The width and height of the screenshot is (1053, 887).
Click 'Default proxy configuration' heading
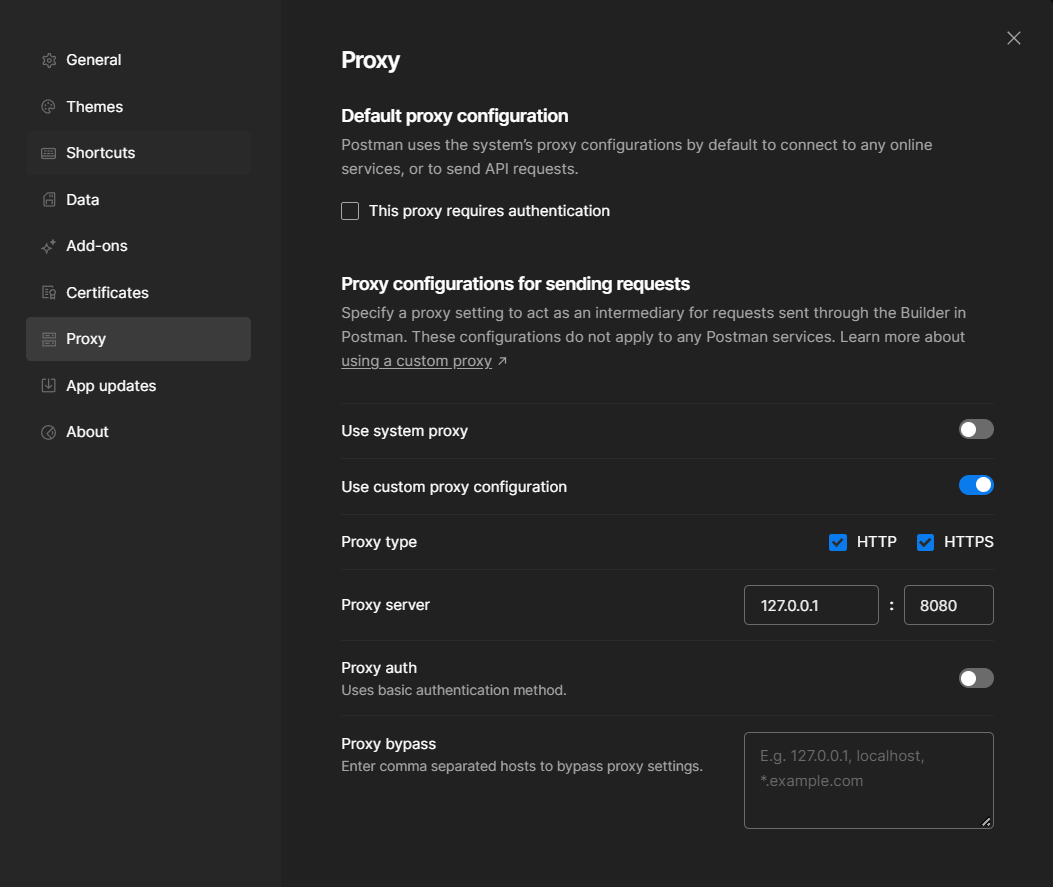point(455,116)
